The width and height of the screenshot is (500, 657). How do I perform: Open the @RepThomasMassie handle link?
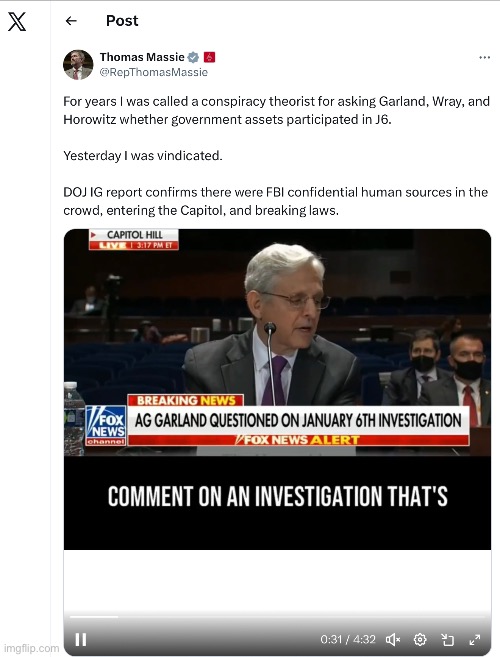(153, 72)
